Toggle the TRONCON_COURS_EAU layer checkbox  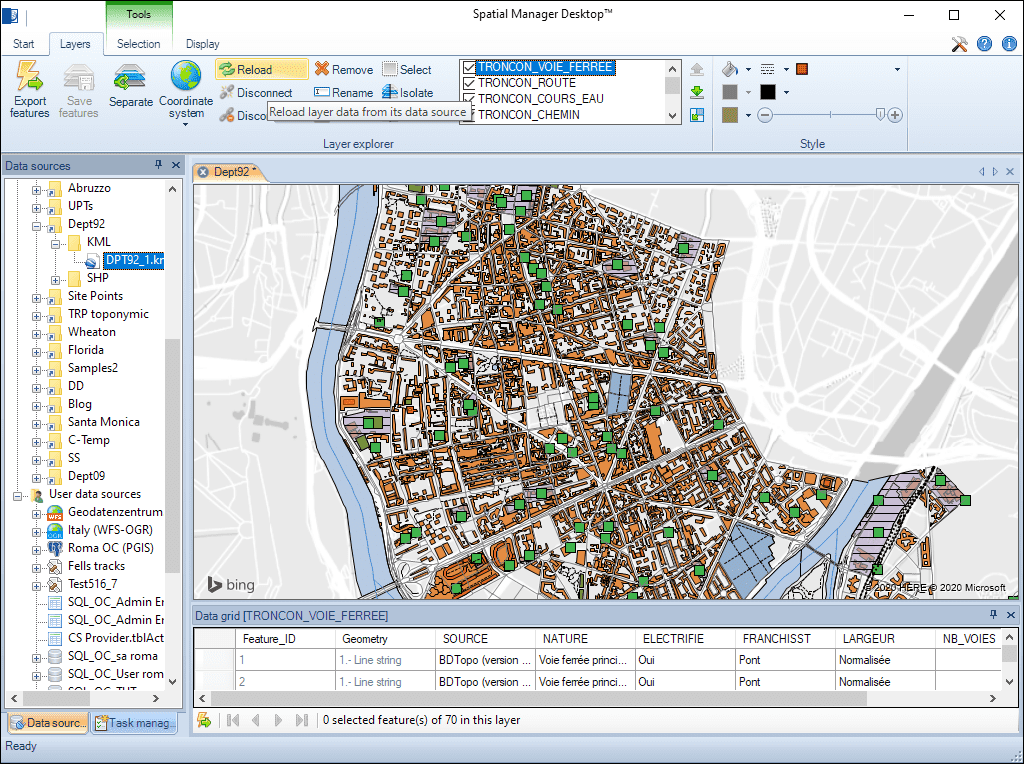point(469,99)
